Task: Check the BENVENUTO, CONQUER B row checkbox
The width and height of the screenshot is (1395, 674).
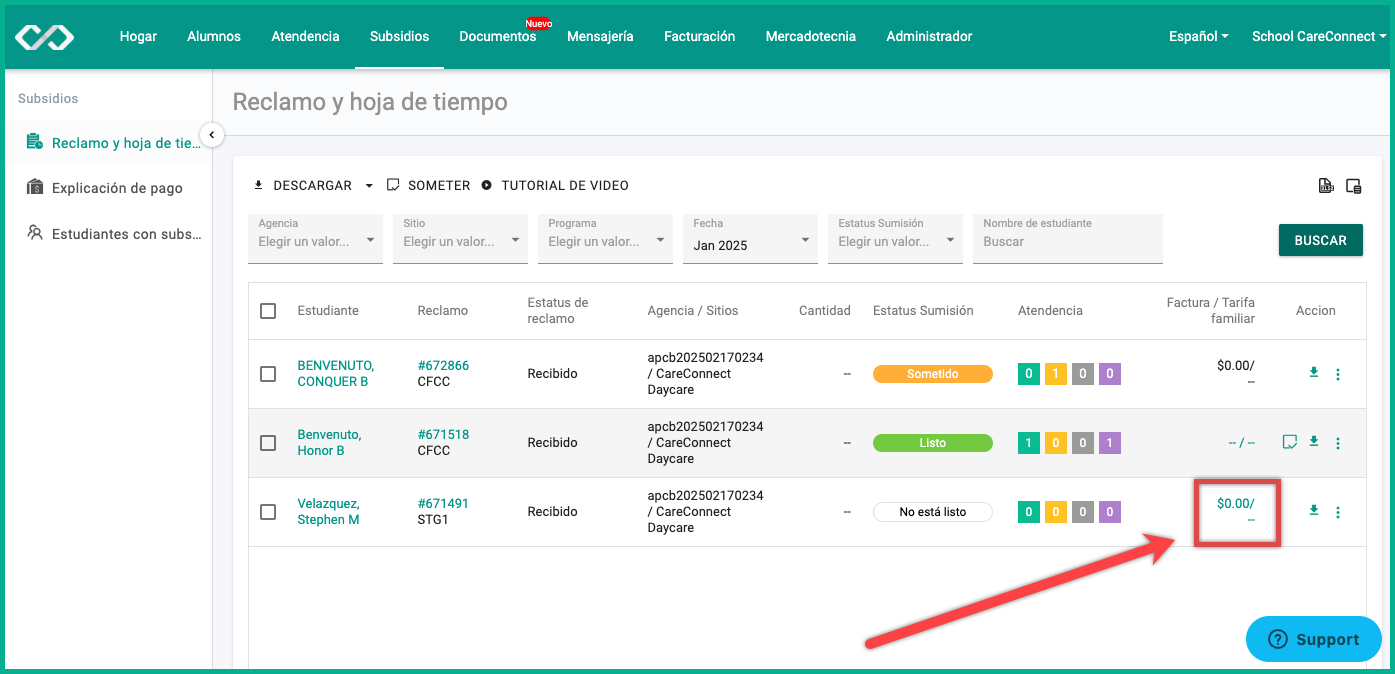Action: [x=268, y=374]
